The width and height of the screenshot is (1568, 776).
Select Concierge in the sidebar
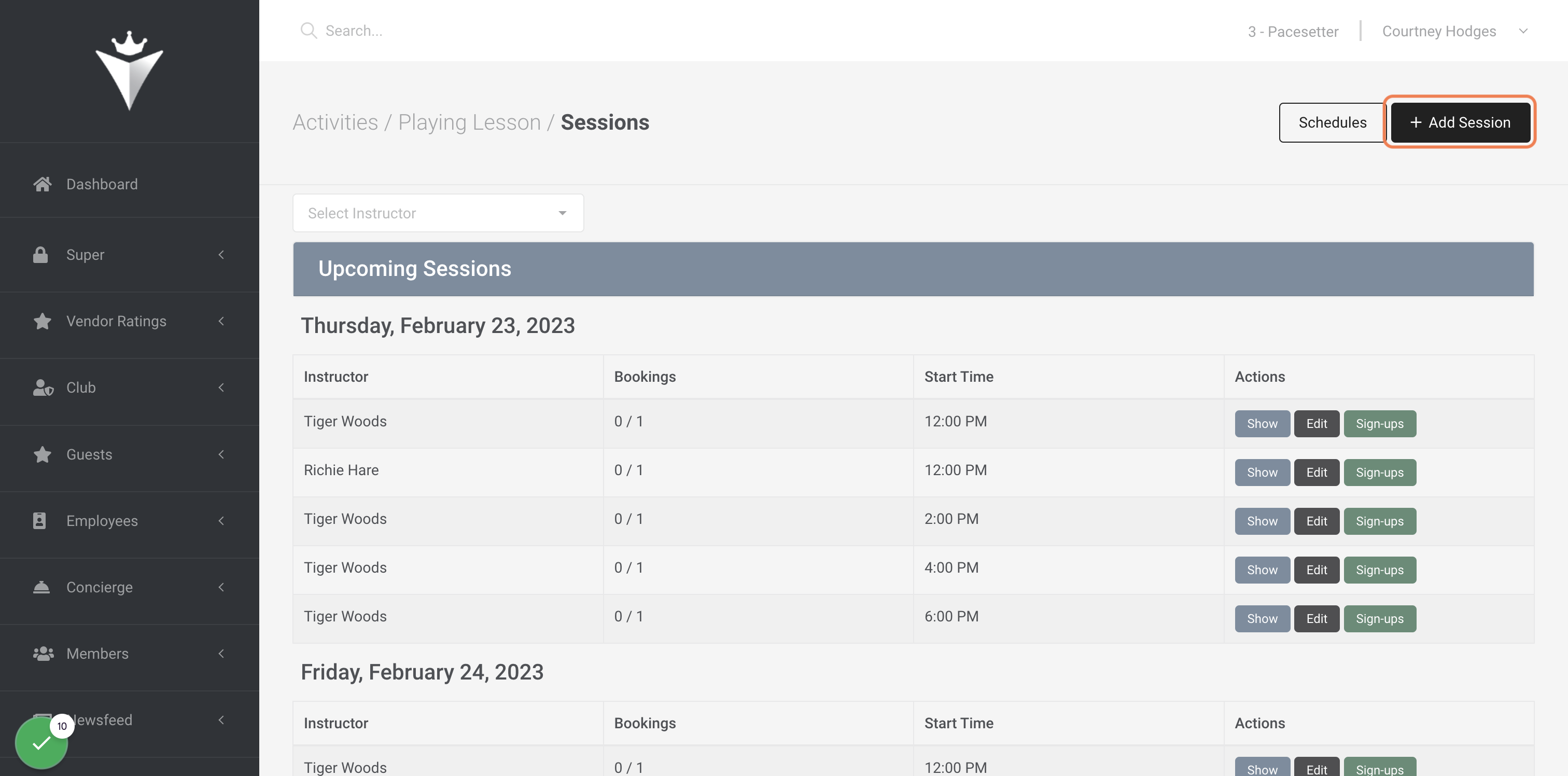99,587
